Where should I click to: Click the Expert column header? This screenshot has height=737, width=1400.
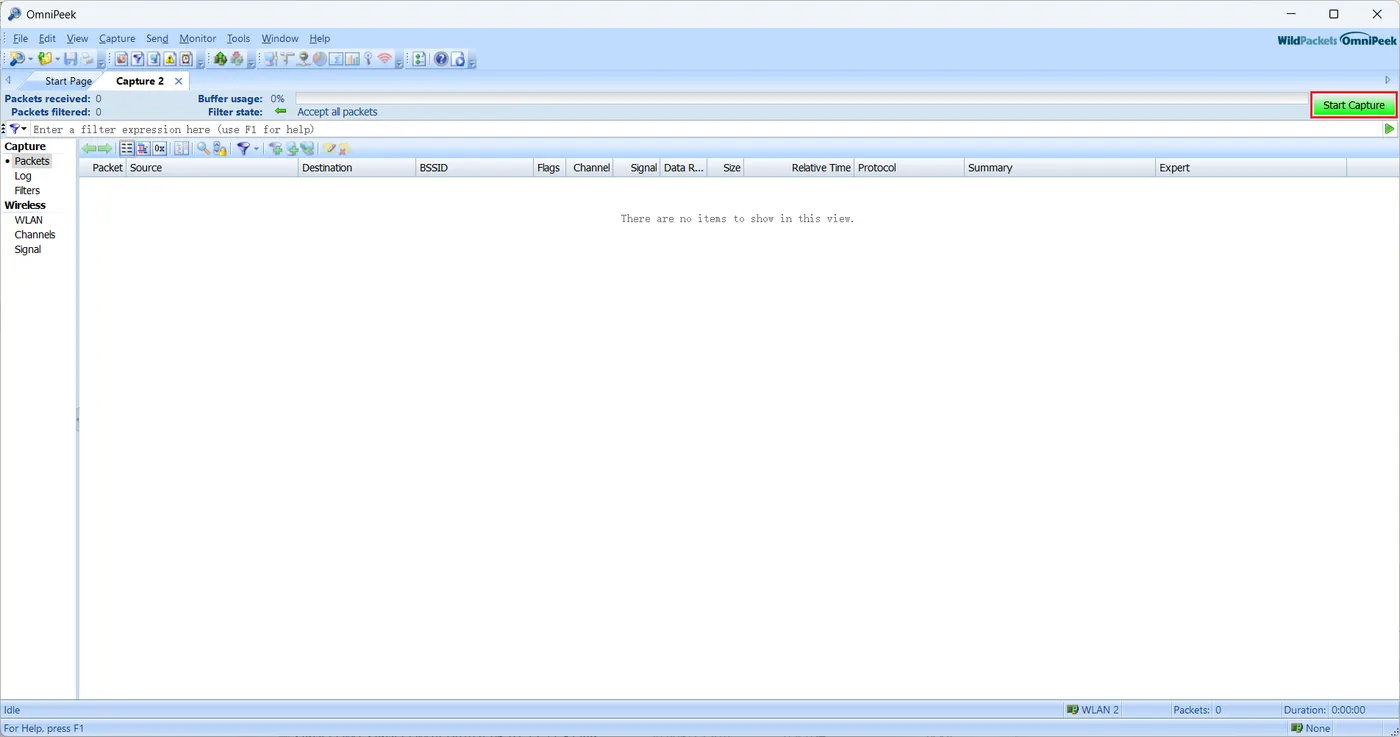coord(1251,168)
